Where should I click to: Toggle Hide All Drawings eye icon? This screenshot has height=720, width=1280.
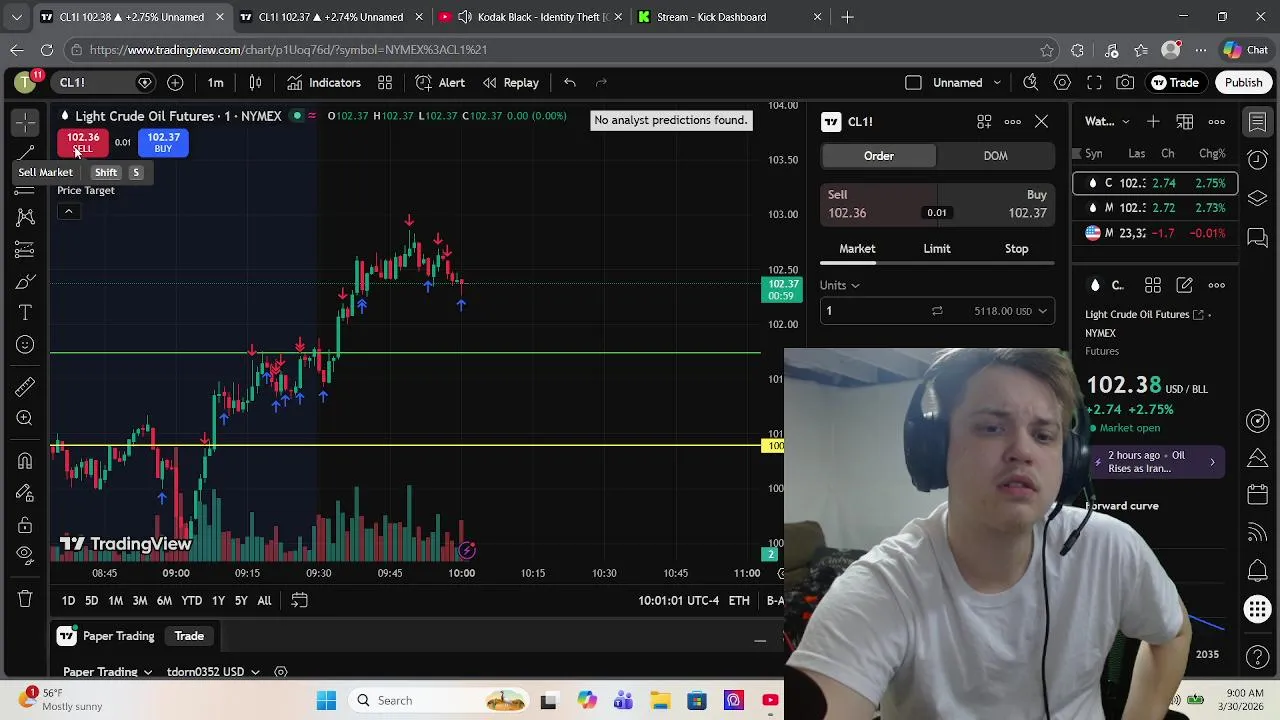[25, 555]
